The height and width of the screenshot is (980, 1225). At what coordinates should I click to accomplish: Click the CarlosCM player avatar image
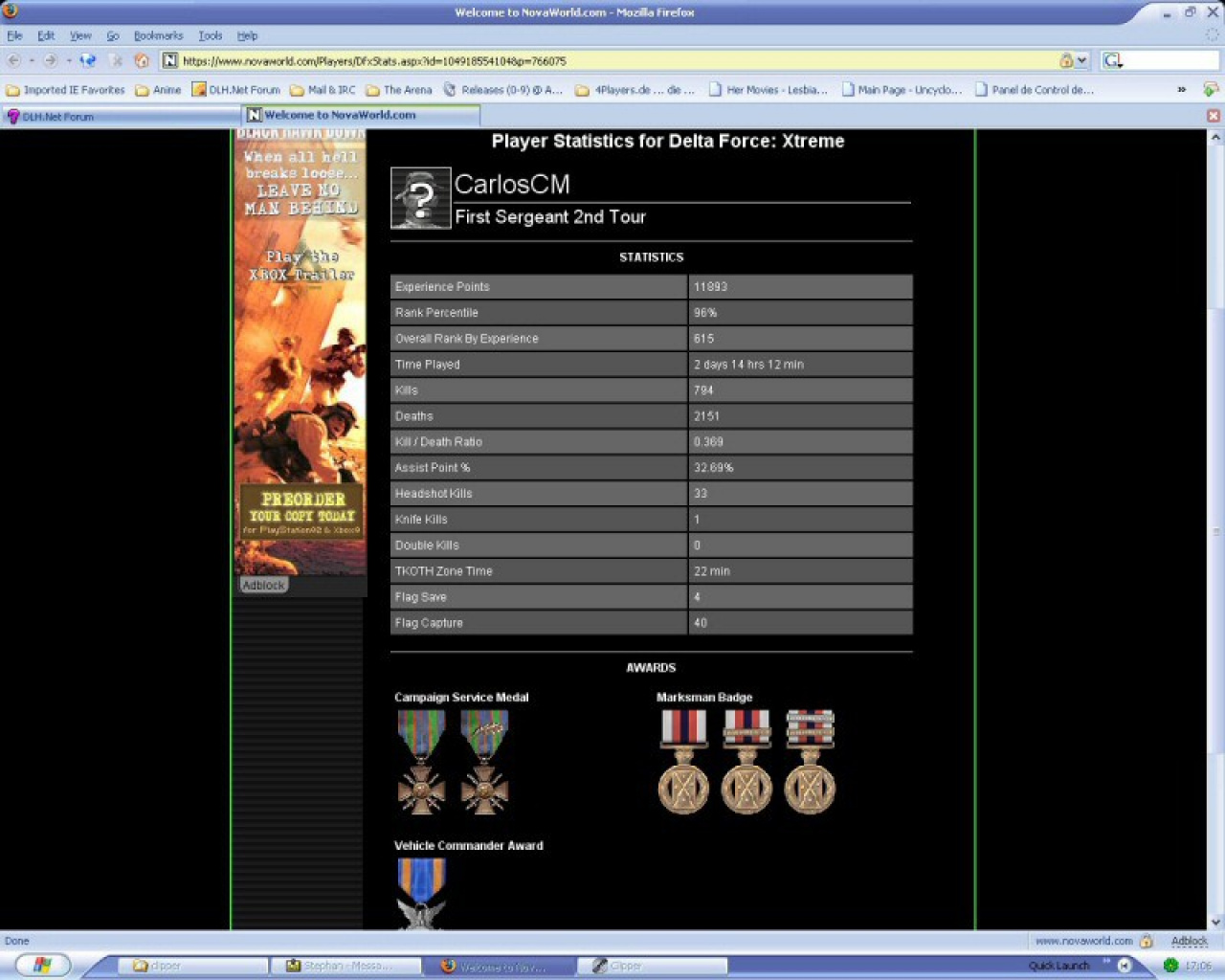click(420, 198)
